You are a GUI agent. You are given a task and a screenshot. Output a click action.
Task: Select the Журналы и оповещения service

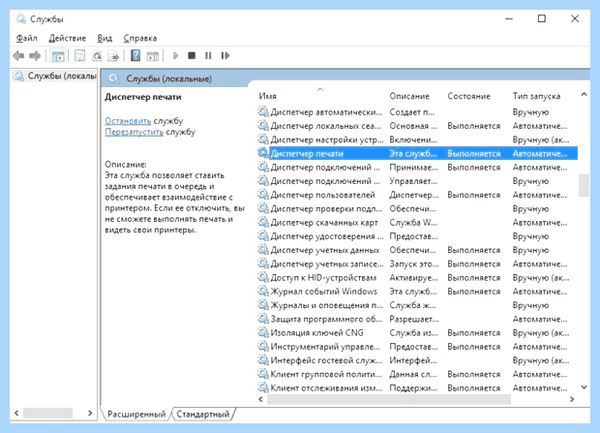click(417, 305)
